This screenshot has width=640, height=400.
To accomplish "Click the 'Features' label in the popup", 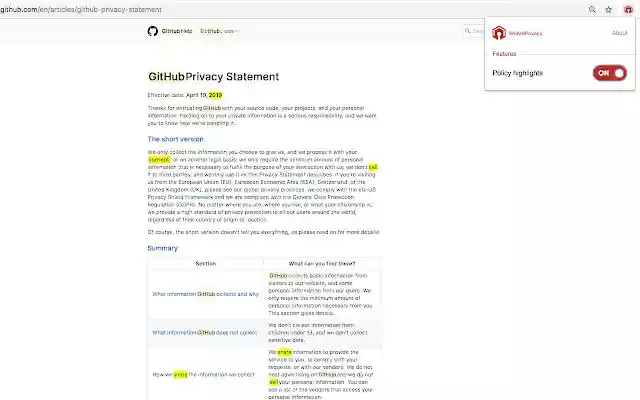I will pos(504,54).
